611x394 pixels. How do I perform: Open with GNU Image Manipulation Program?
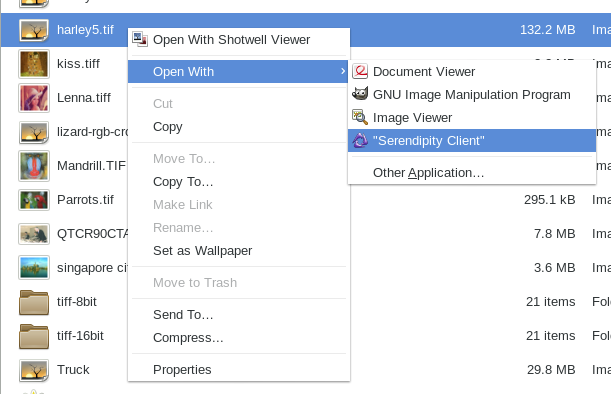coord(472,94)
